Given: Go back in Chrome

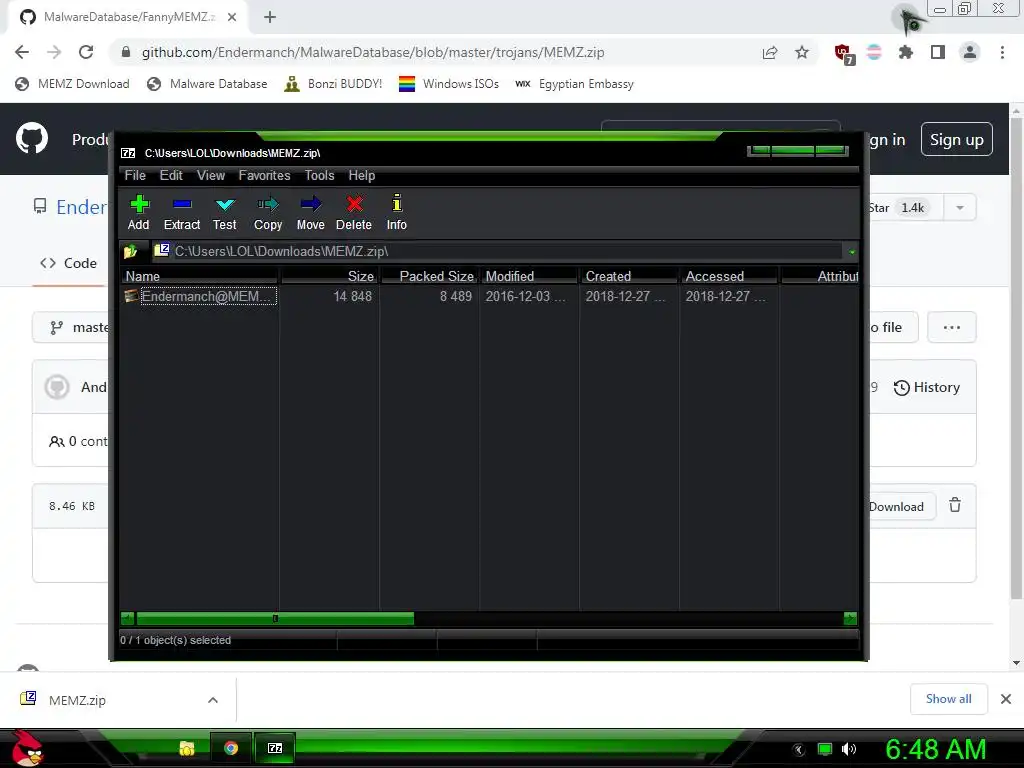Looking at the screenshot, I should pos(22,52).
